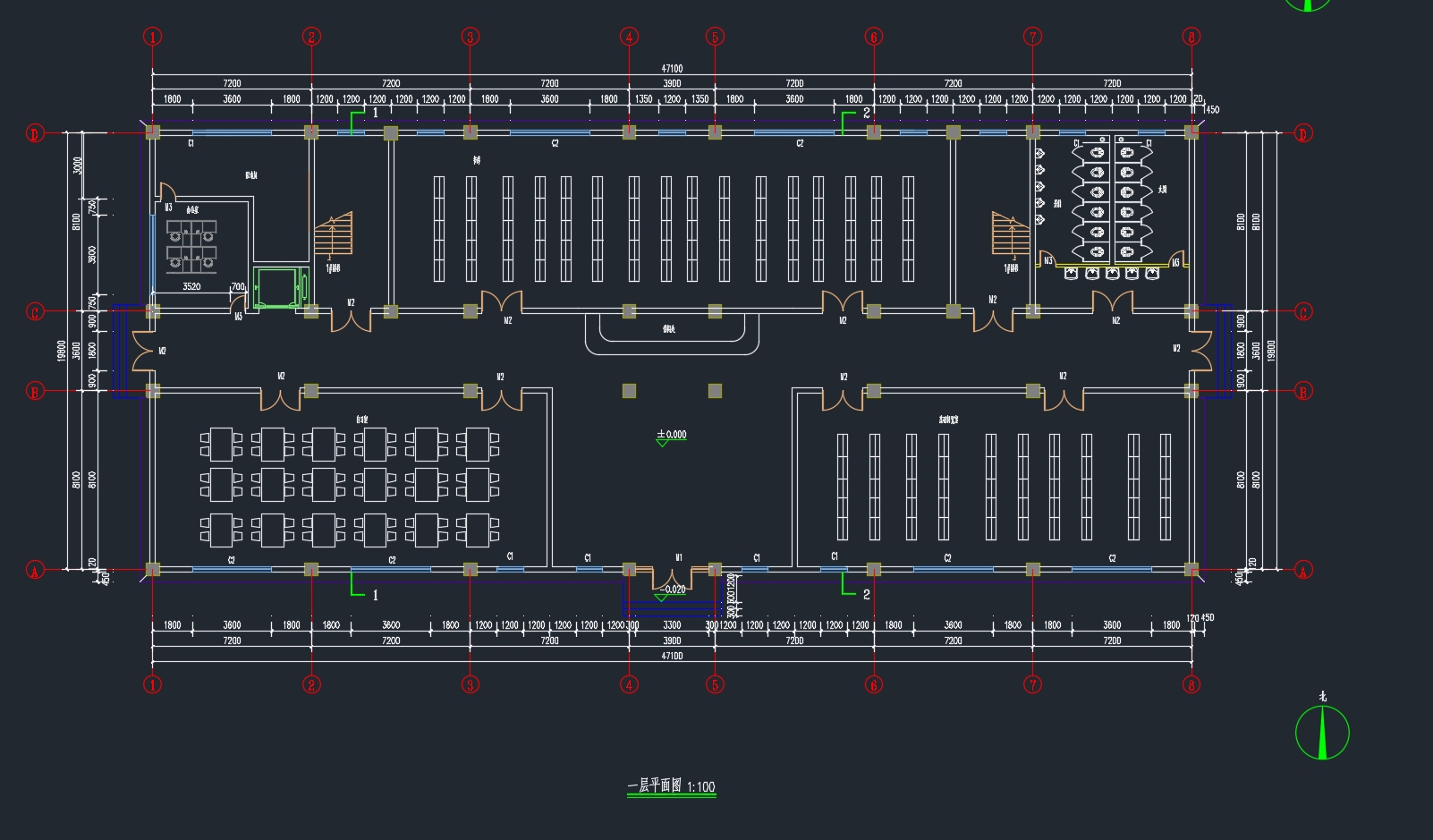
Task: Select the left staircase symbol
Action: click(333, 234)
